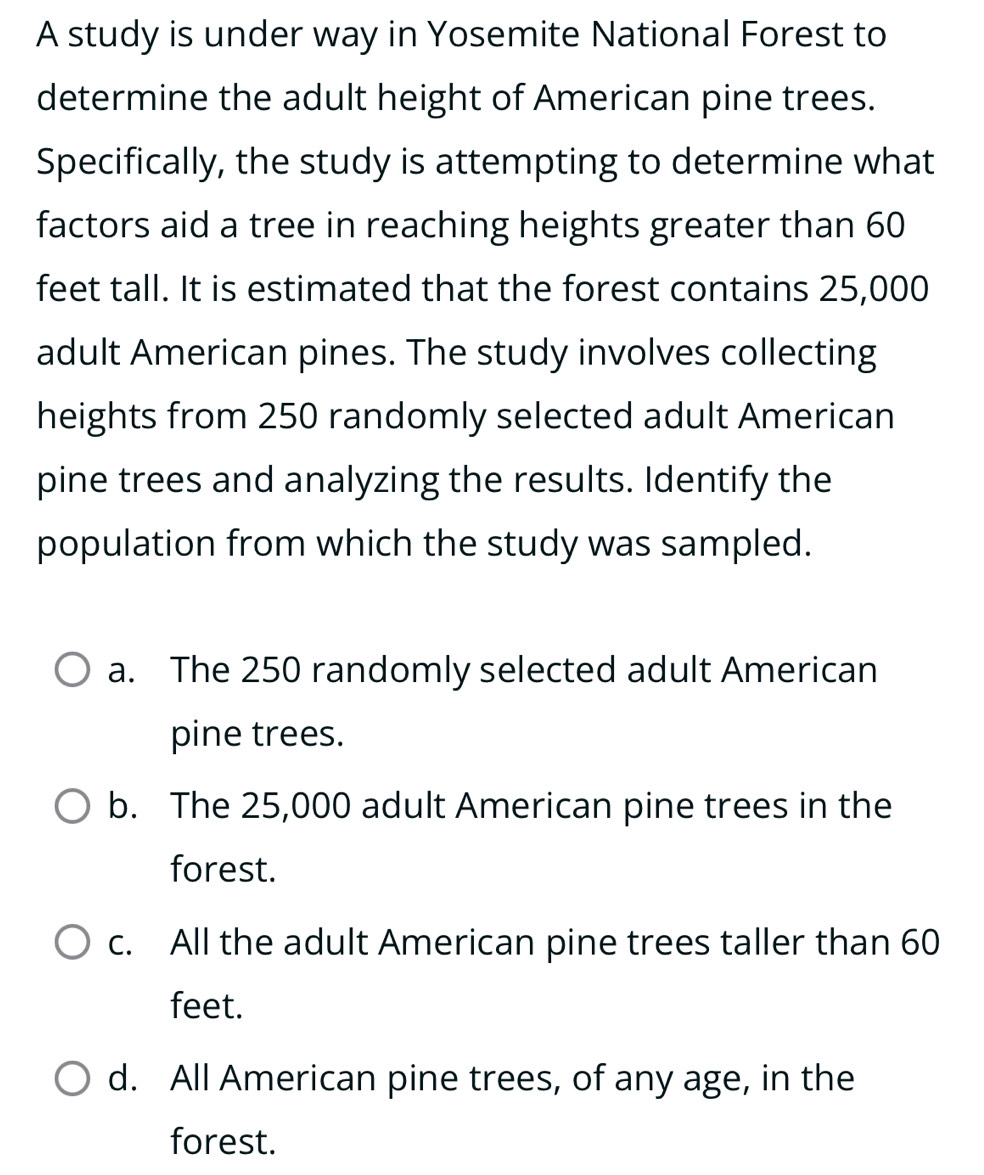The height and width of the screenshot is (1175, 984).
Task: Choose the trees taller than 60 feet answer
Action: click(x=555, y=943)
